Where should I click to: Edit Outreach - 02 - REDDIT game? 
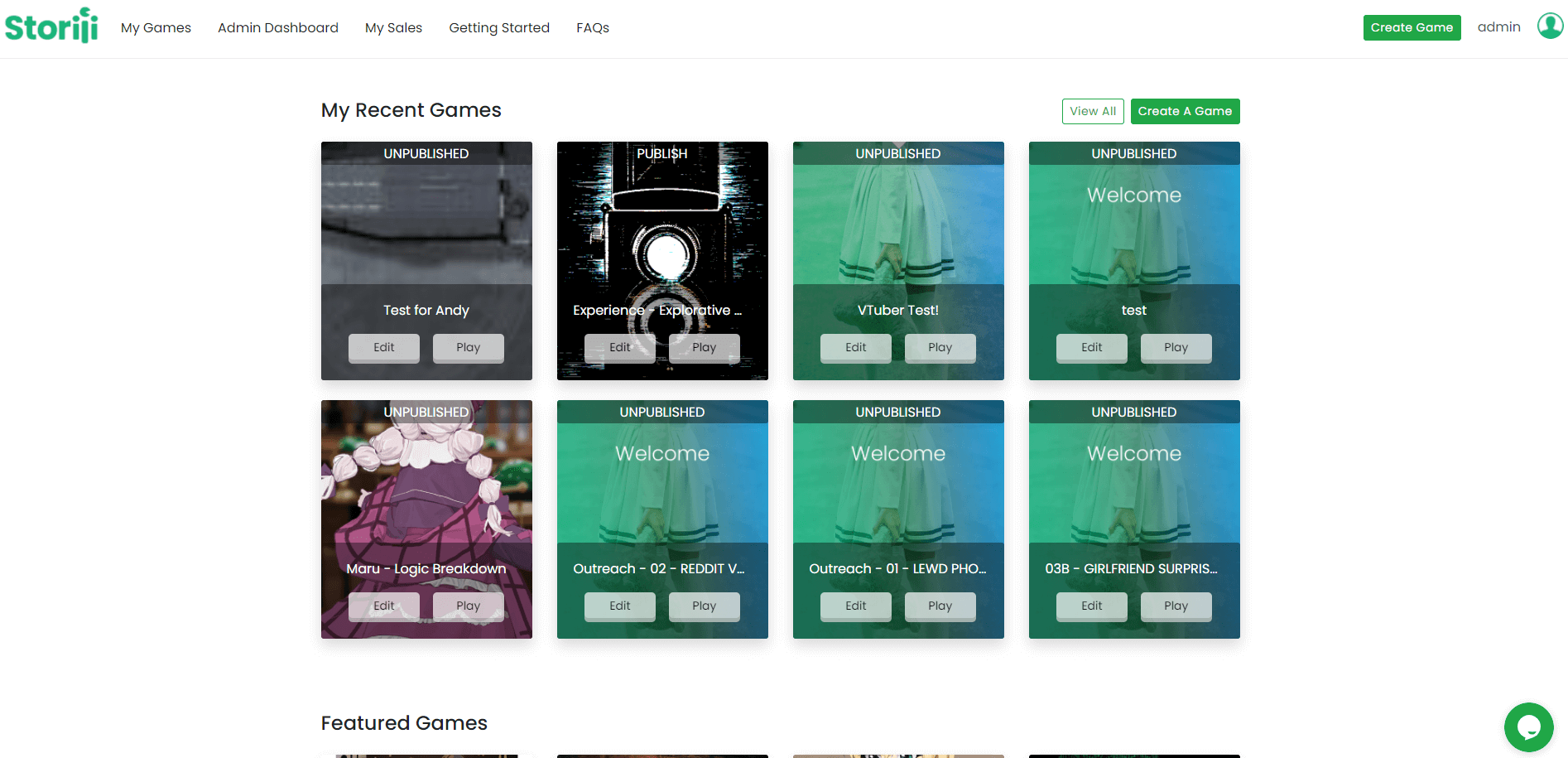coord(620,606)
